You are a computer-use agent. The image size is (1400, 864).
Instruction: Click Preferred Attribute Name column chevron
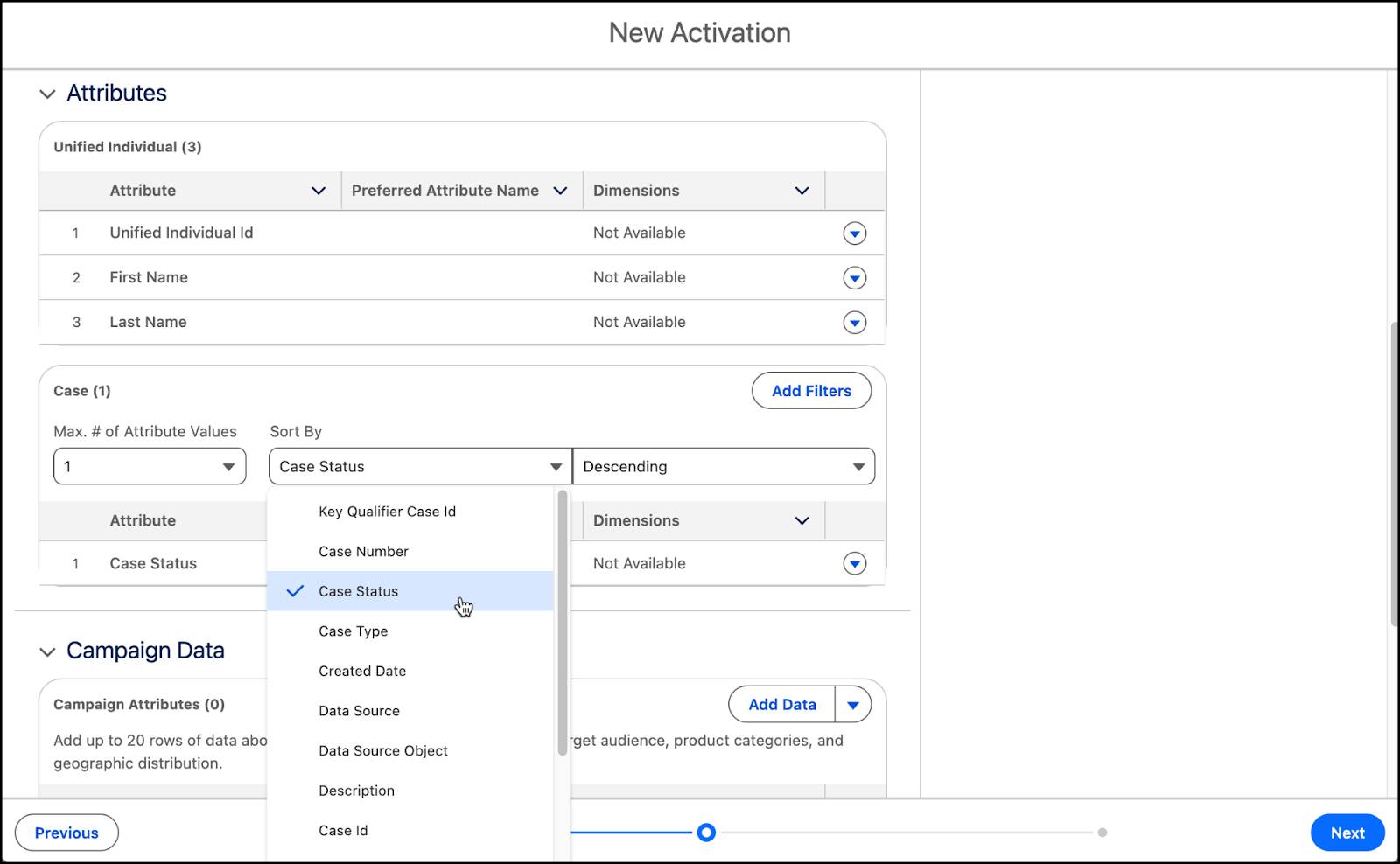pyautogui.click(x=560, y=191)
